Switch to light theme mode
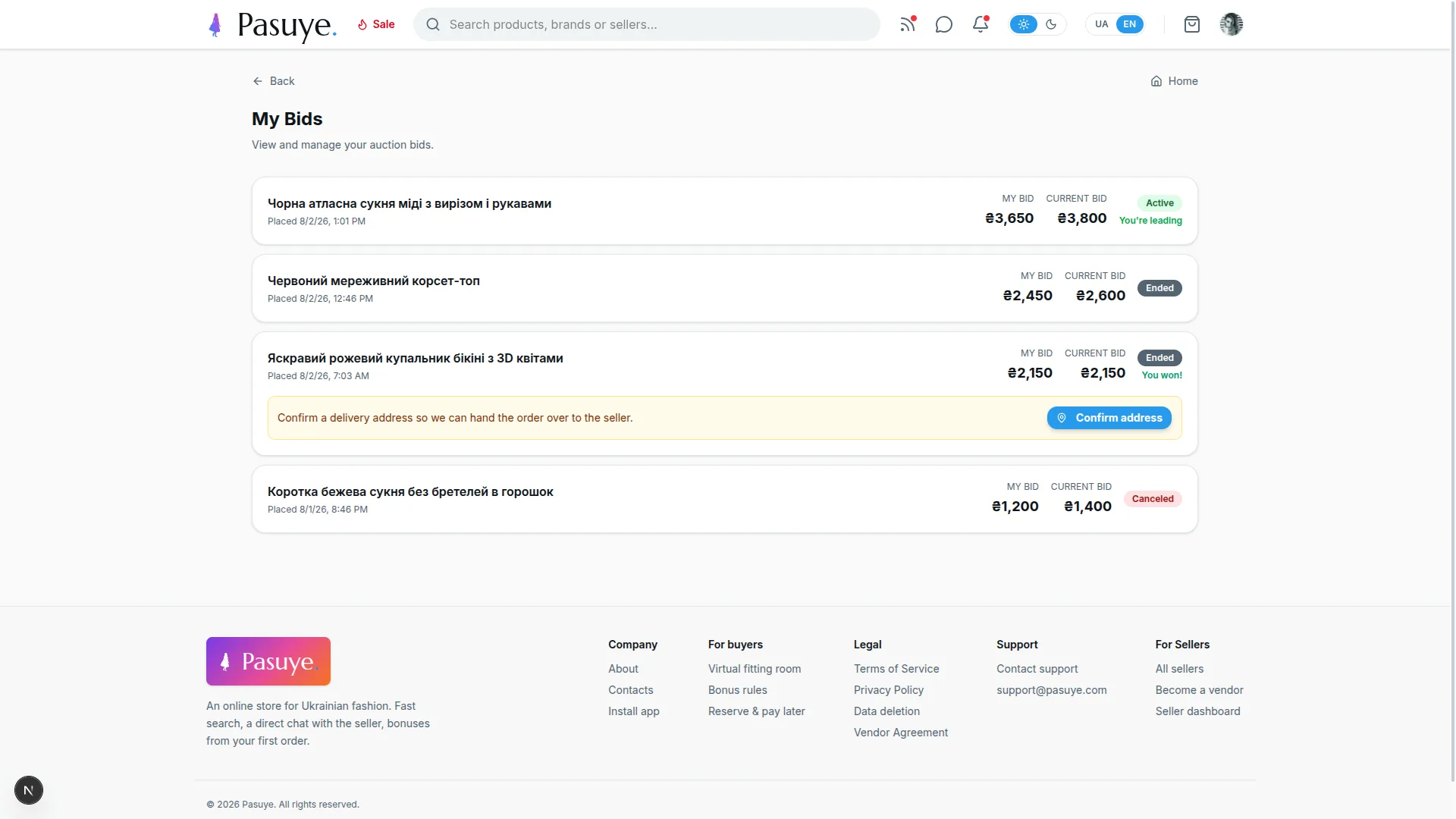This screenshot has width=1456, height=819. 1024,24
